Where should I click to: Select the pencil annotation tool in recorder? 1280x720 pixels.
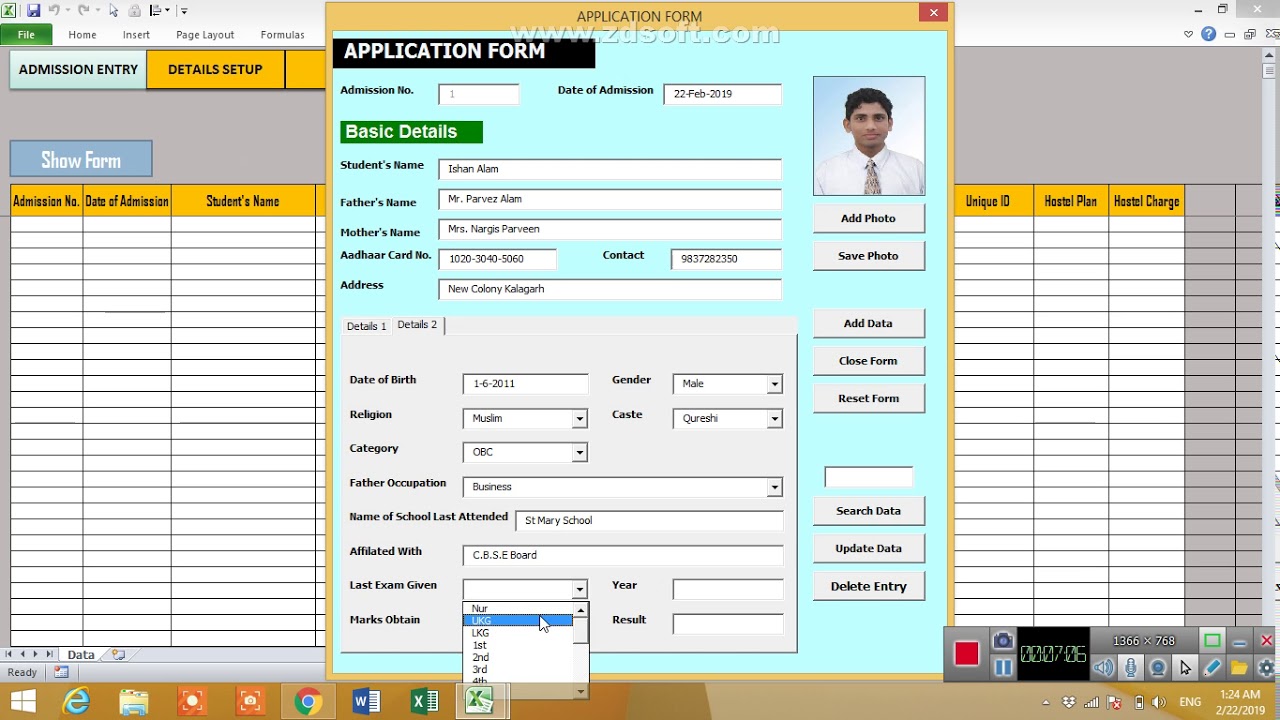1212,667
